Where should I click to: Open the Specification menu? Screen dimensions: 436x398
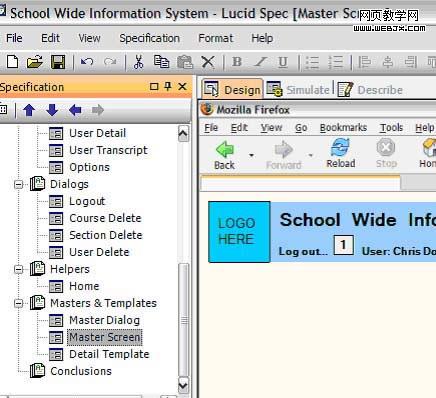pyautogui.click(x=150, y=38)
